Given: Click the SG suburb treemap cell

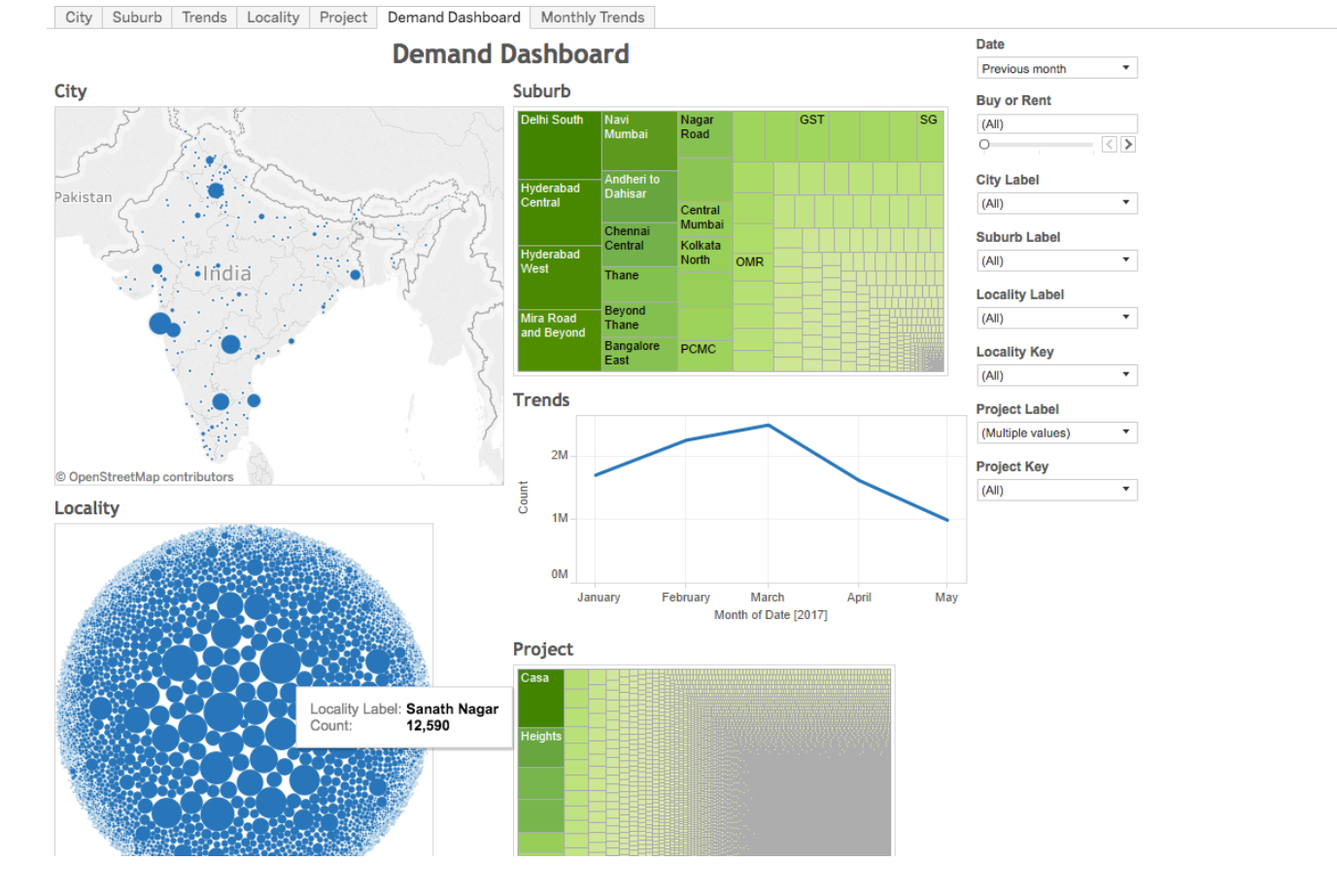Looking at the screenshot, I should (930, 135).
